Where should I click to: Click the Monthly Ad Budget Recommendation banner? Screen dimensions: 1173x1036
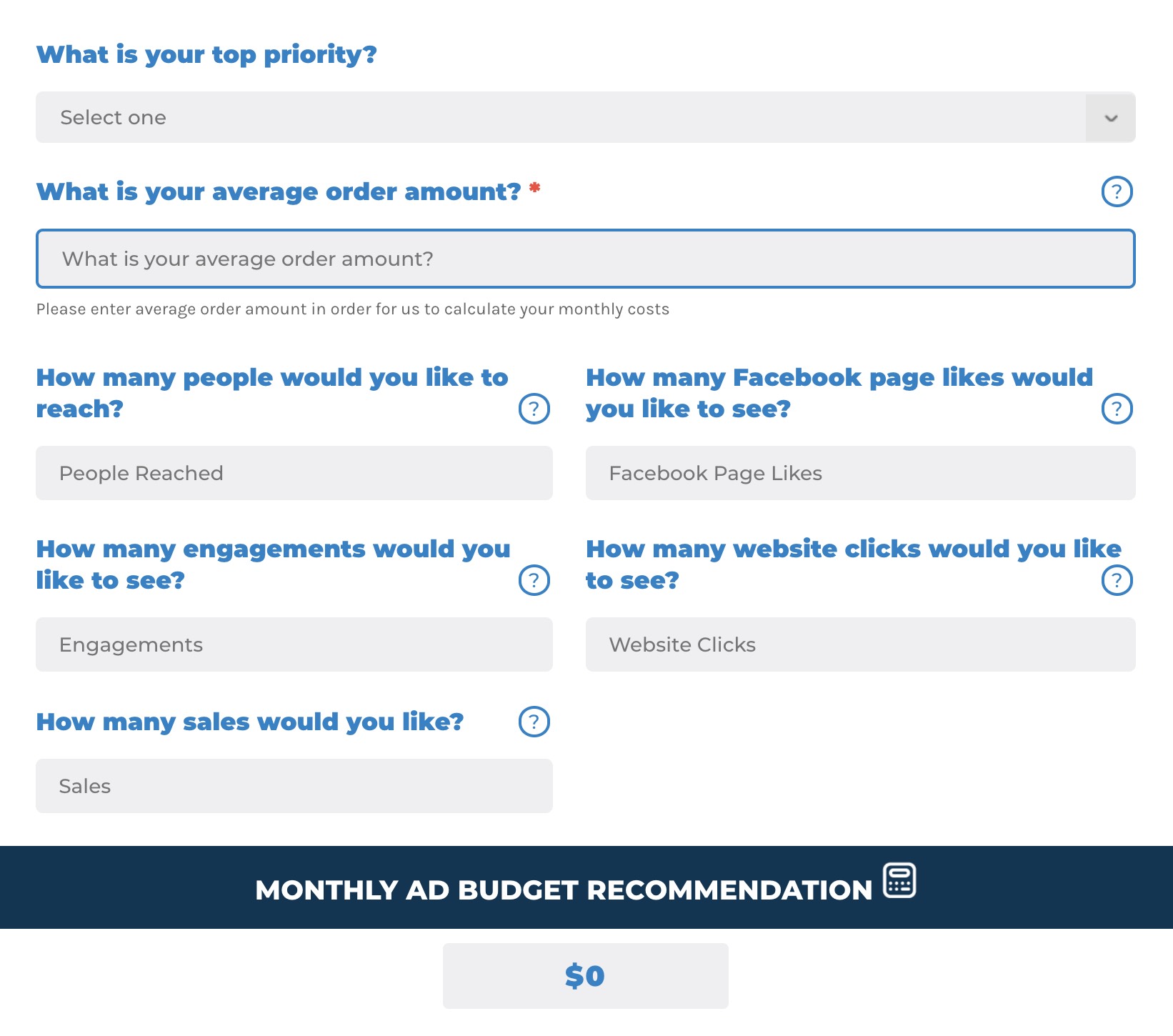[x=586, y=887]
